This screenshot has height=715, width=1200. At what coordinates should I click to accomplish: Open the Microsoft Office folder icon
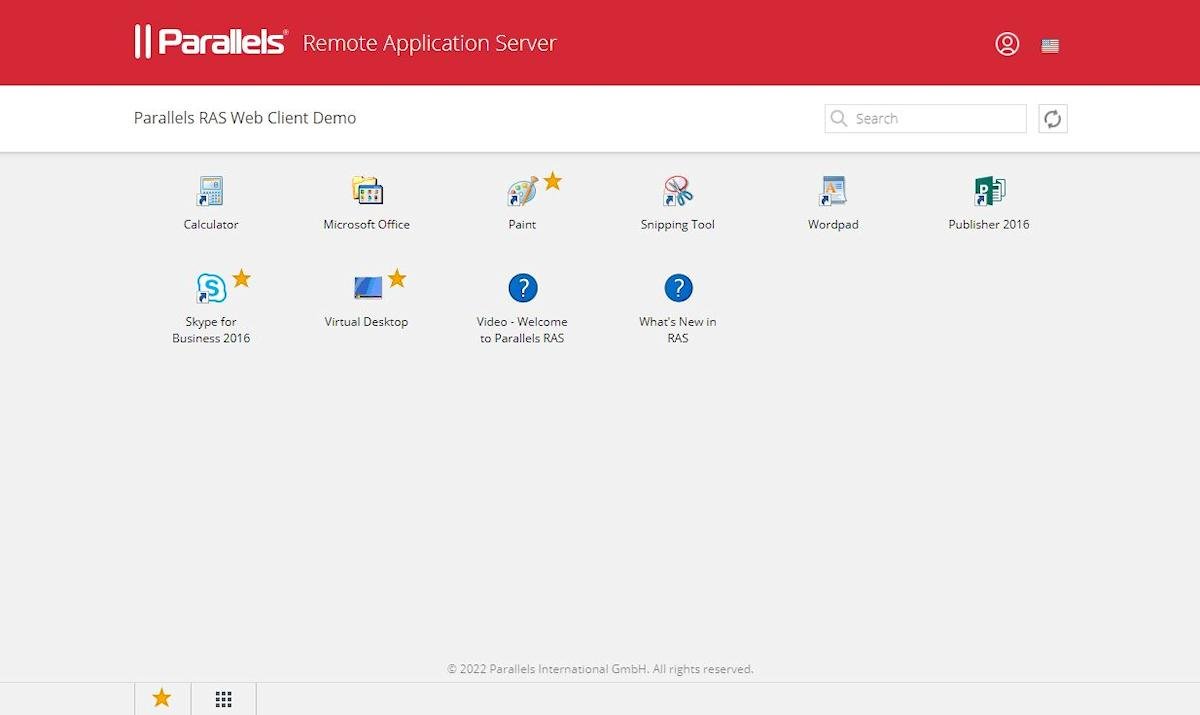coord(367,191)
